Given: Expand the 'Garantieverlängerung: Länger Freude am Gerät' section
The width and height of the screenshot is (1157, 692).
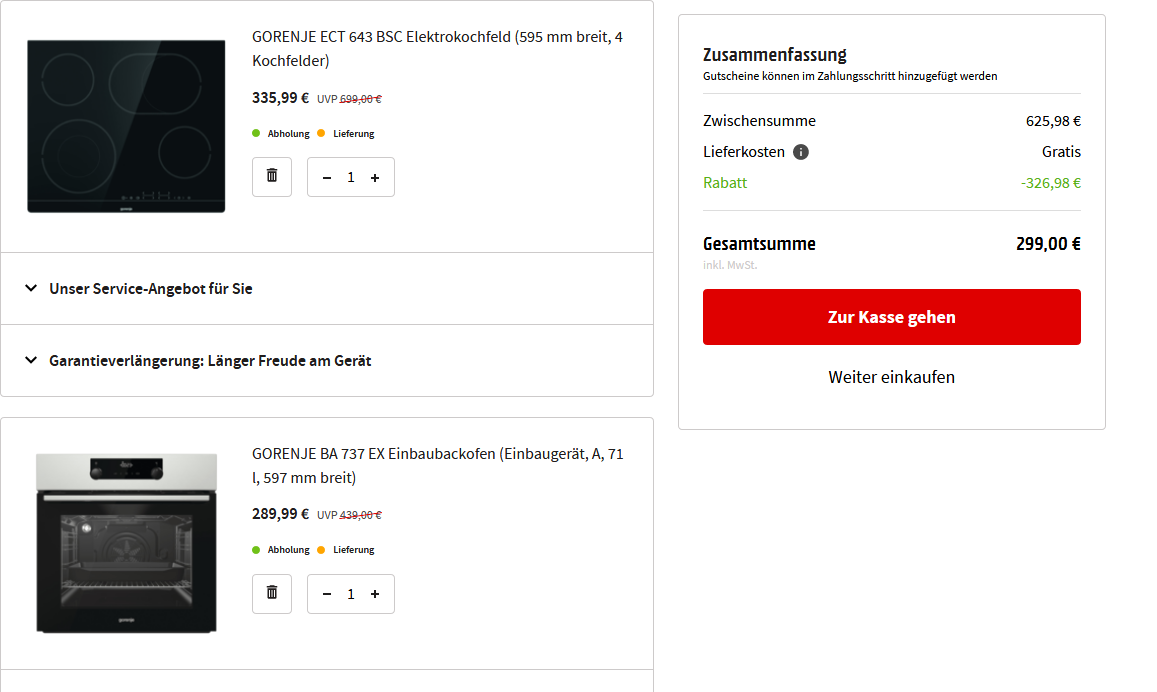Looking at the screenshot, I should pos(209,361).
